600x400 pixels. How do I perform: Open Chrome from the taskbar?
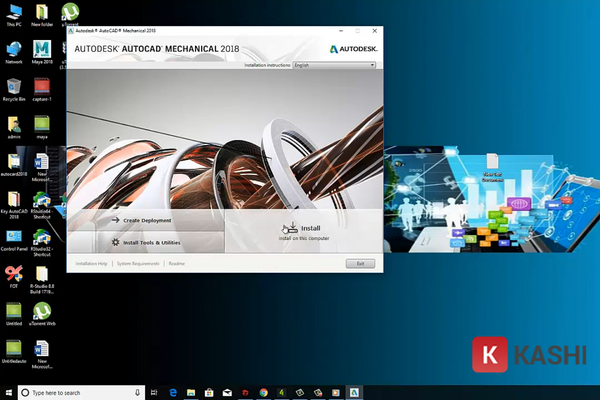[x=263, y=392]
